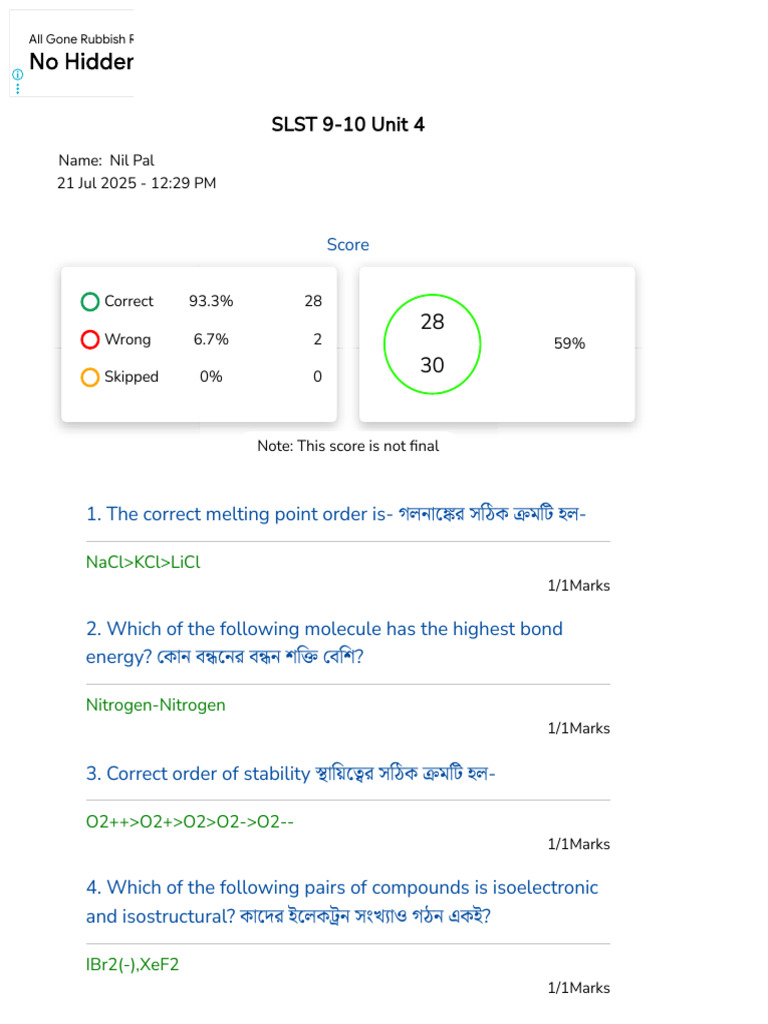Screen dimensions: 768x1024
Task: Click the O2++>O2+>O2 stability answer
Action: pos(190,822)
